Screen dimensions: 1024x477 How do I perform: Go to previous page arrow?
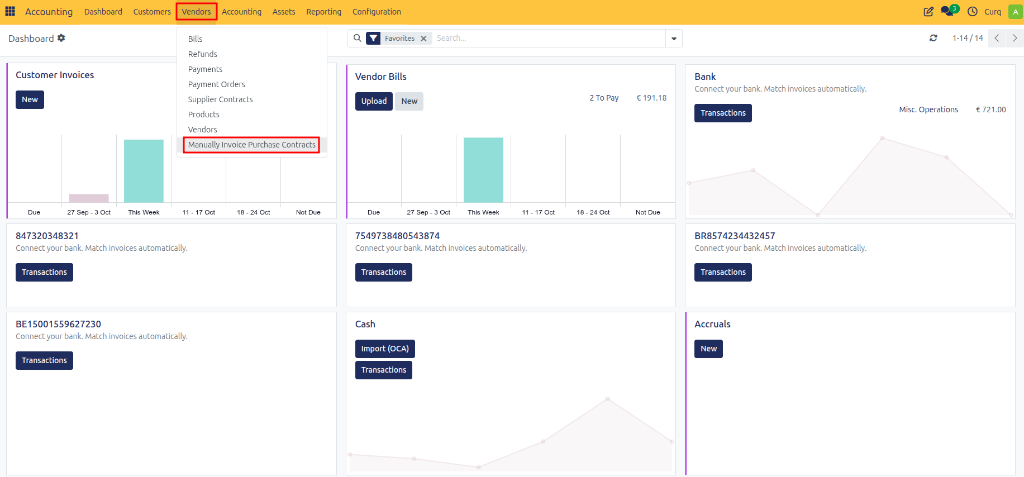[997, 39]
